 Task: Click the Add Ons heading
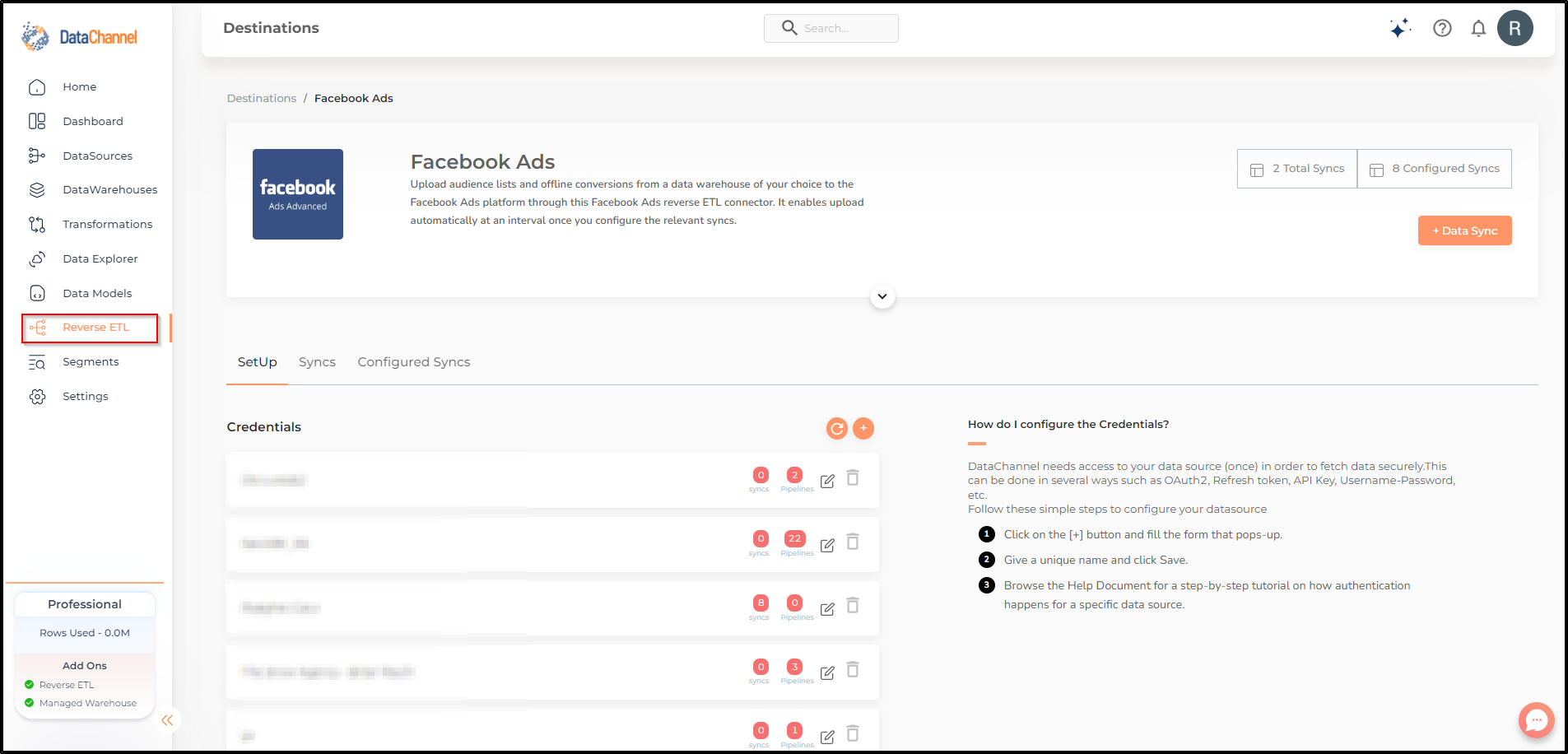(85, 666)
